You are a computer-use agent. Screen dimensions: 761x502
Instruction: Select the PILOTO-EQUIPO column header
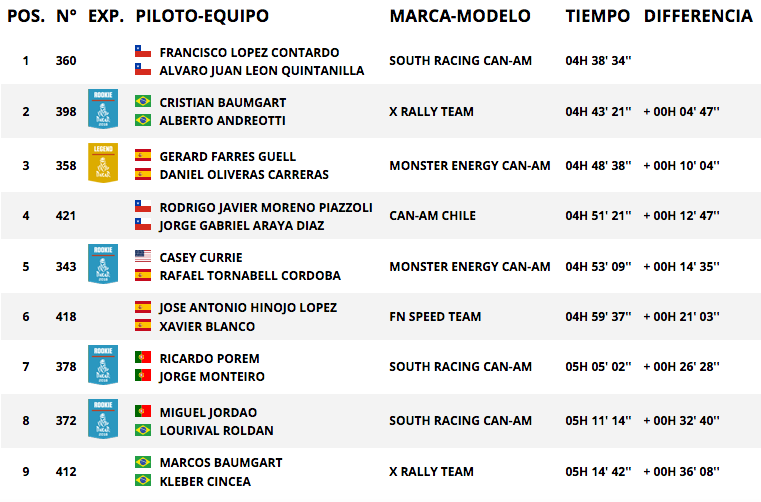[x=202, y=17]
